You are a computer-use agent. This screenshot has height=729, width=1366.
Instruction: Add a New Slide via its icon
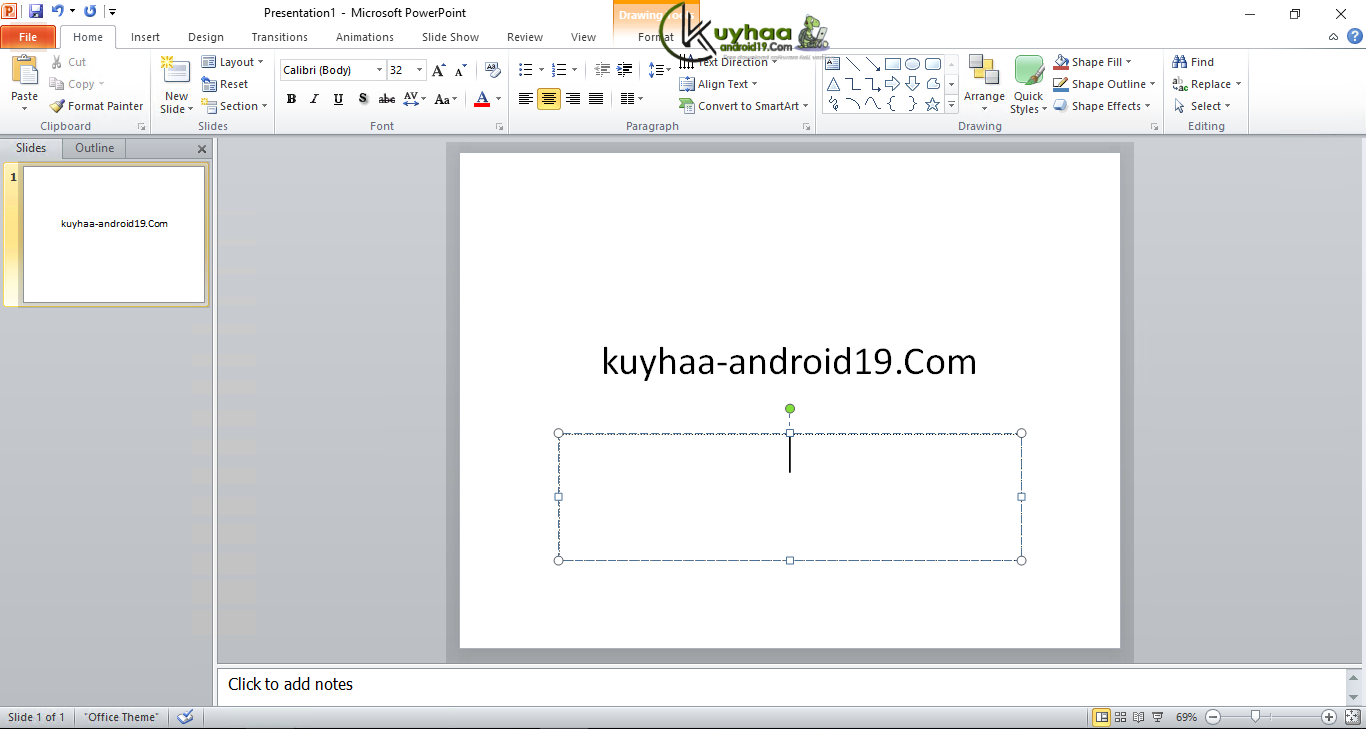tap(176, 71)
